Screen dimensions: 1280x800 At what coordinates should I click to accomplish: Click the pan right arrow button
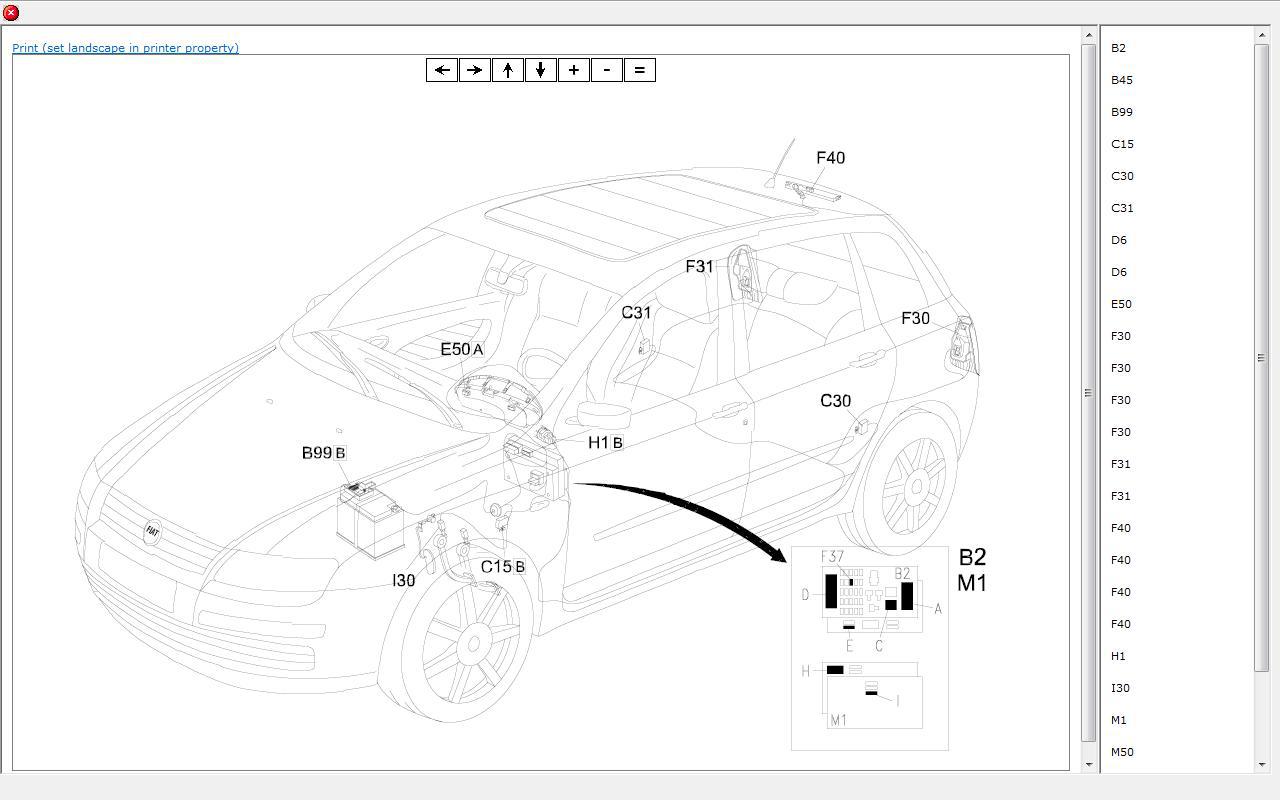pos(475,70)
